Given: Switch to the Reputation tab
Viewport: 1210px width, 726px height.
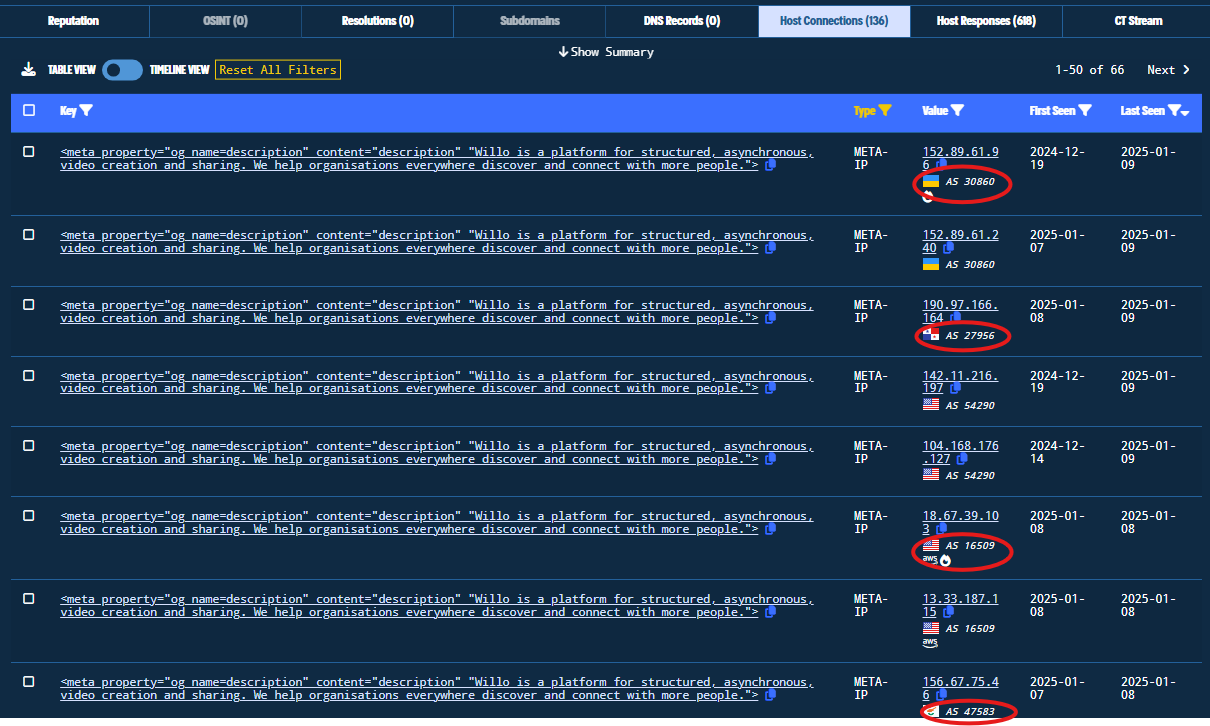Looking at the screenshot, I should coord(73,21).
